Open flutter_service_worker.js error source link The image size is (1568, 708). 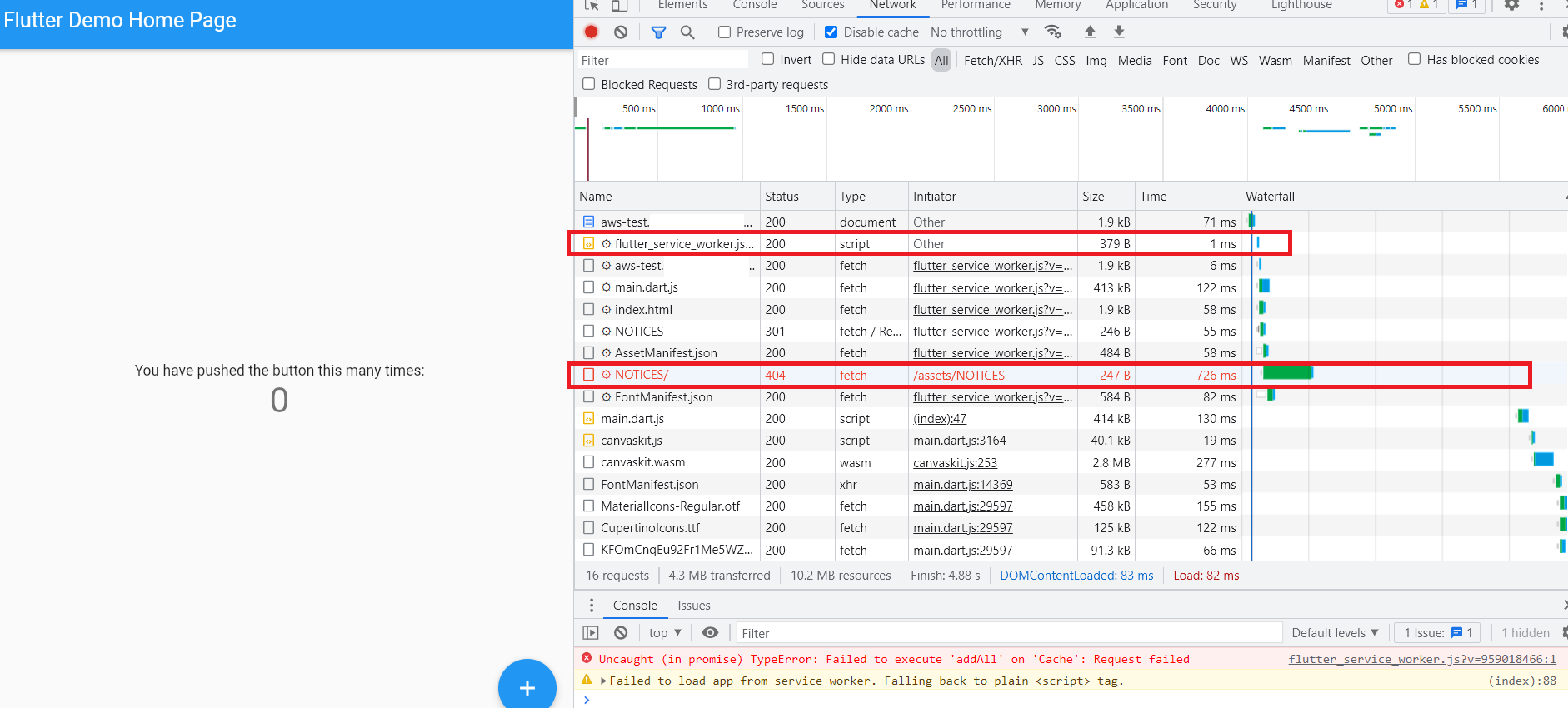pos(1422,659)
